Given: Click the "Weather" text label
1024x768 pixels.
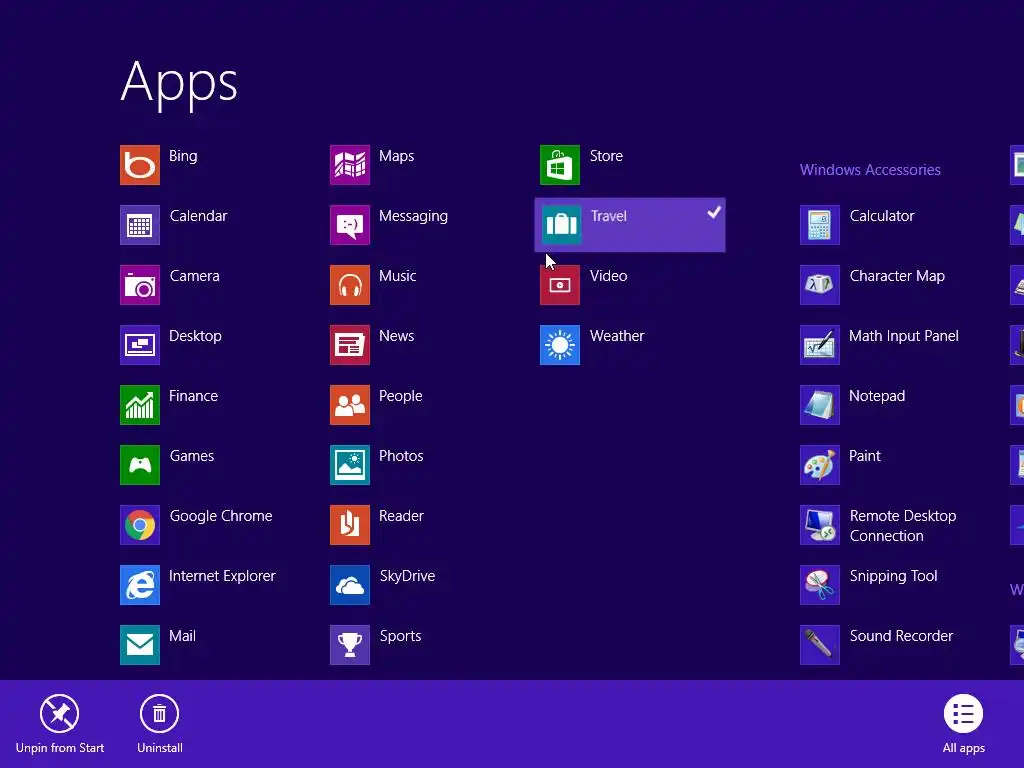Looking at the screenshot, I should pyautogui.click(x=617, y=336).
